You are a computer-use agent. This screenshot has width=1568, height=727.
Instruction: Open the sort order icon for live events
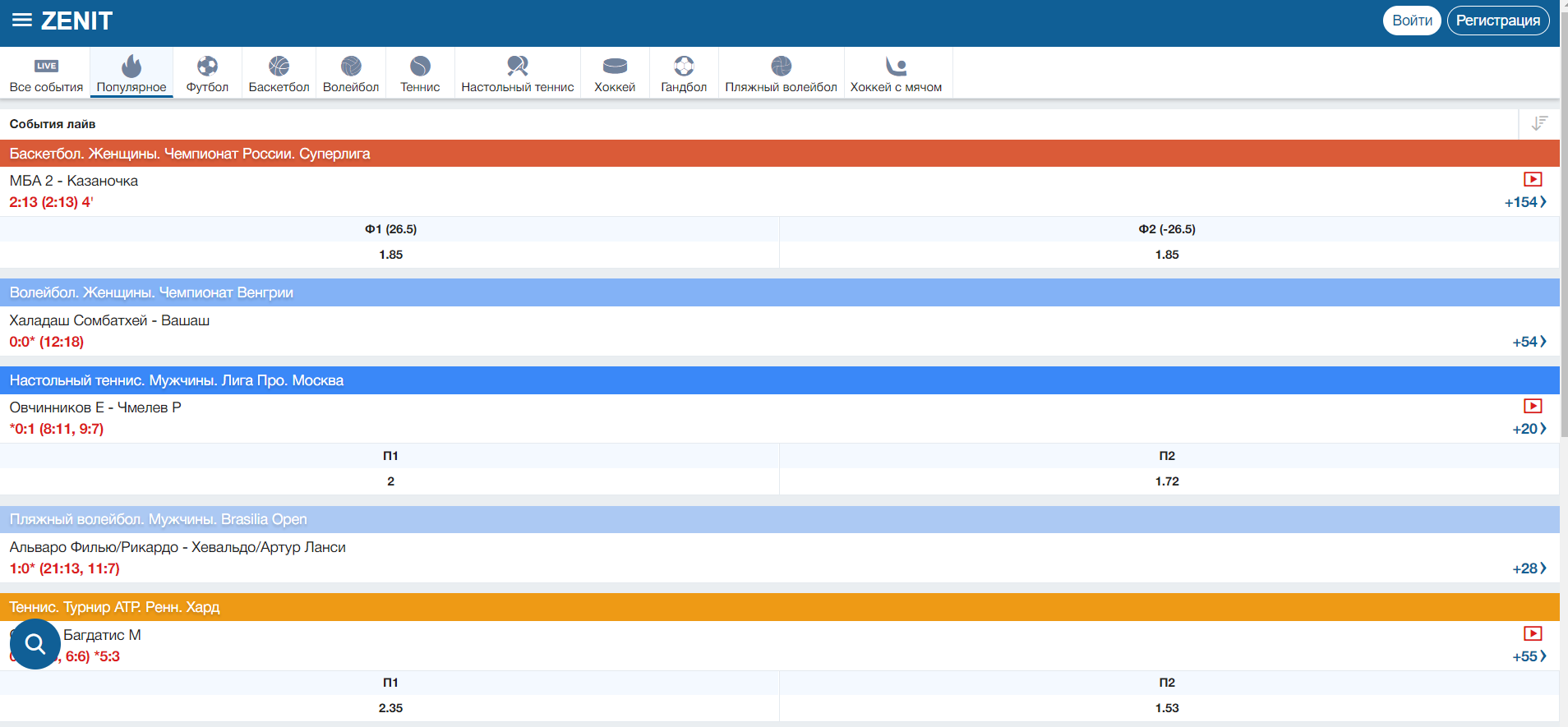point(1538,123)
